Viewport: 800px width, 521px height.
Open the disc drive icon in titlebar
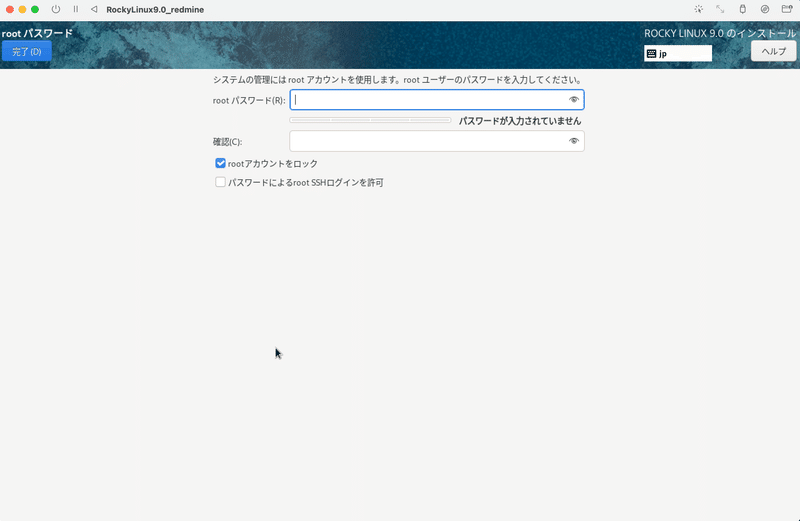[x=764, y=9]
